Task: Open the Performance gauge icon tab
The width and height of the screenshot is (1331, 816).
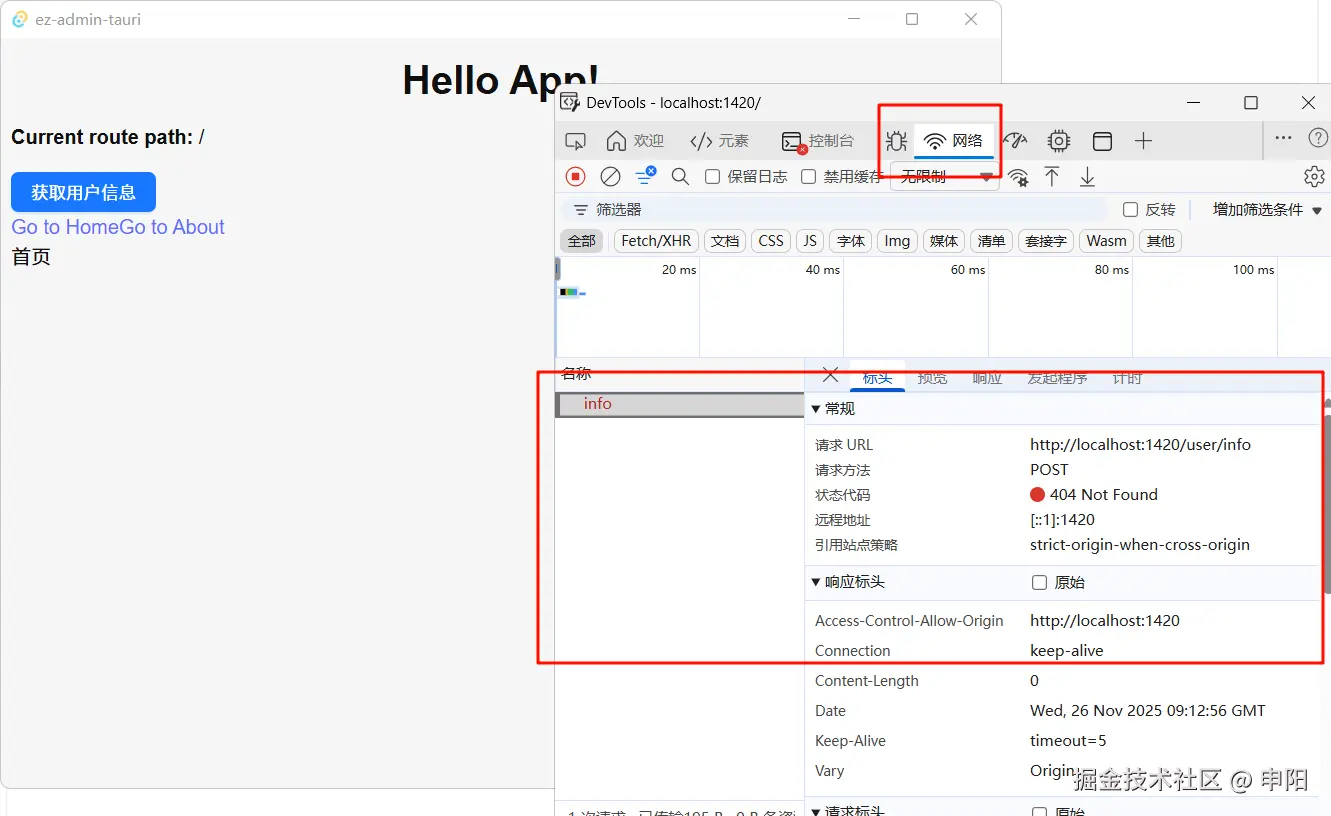Action: pos(1015,141)
